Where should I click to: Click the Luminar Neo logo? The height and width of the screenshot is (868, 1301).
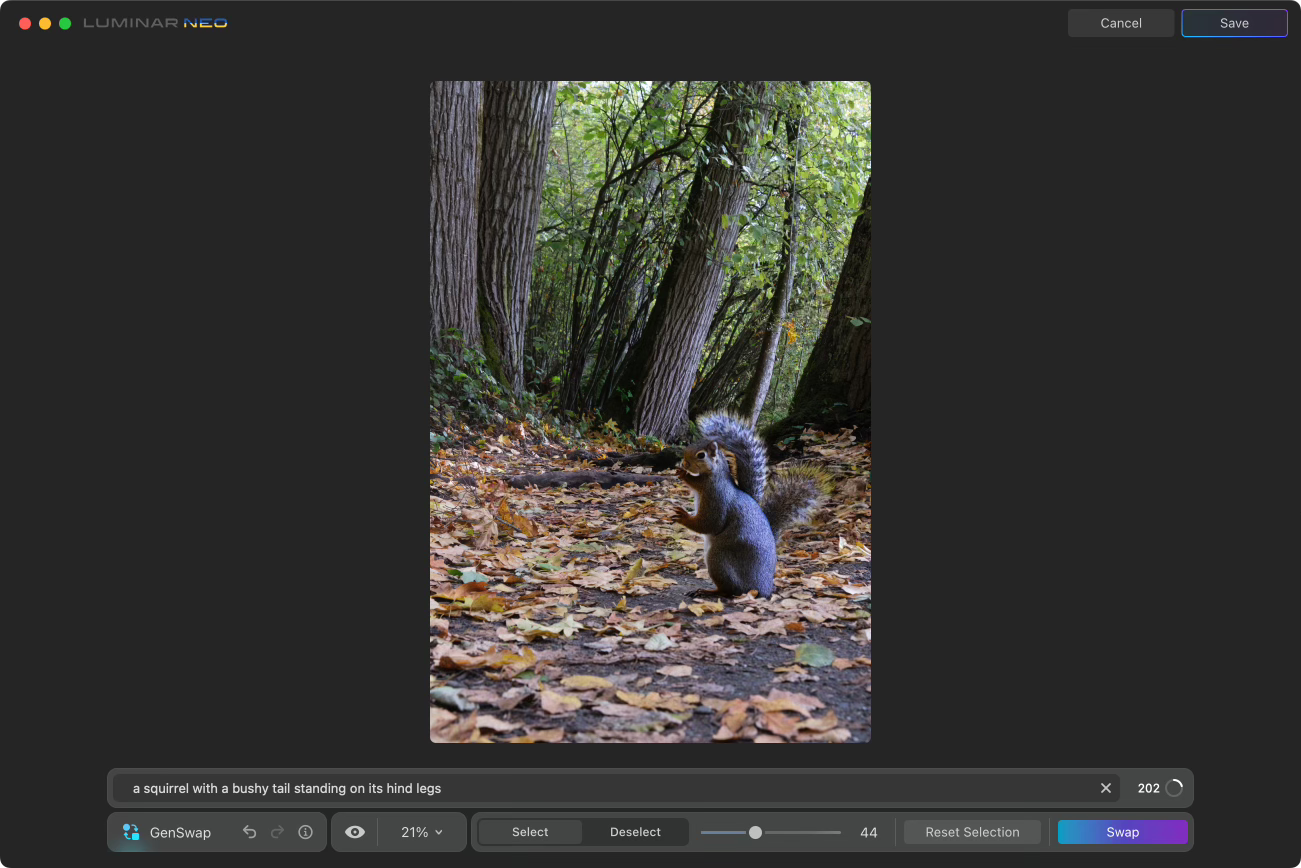click(x=155, y=22)
